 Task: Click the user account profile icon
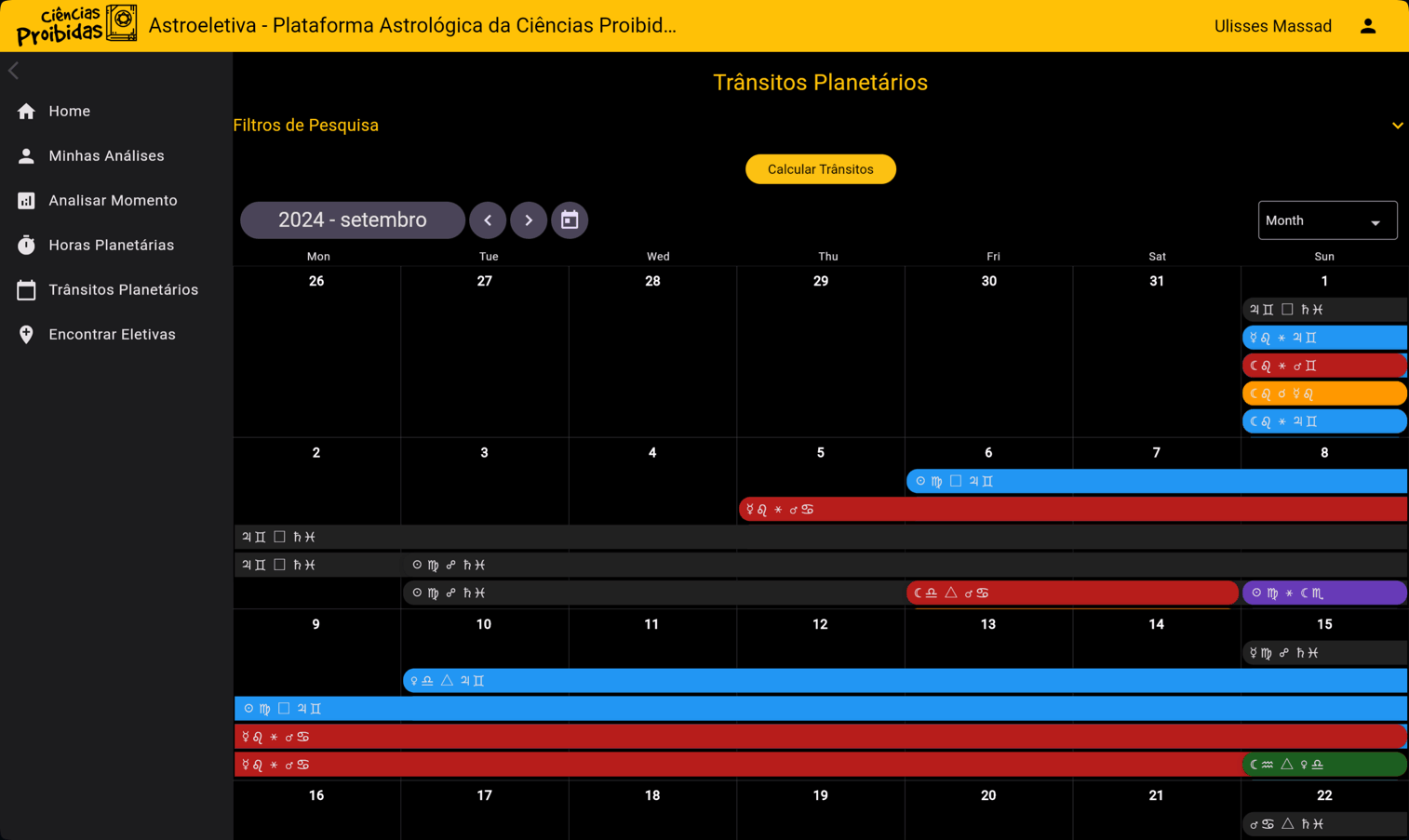coord(1367,26)
